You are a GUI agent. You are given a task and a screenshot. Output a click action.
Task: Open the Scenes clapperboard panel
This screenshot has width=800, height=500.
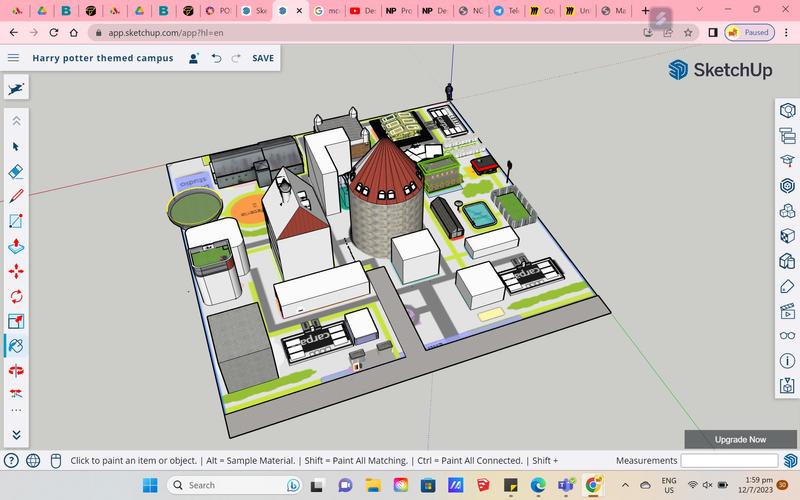pos(787,311)
